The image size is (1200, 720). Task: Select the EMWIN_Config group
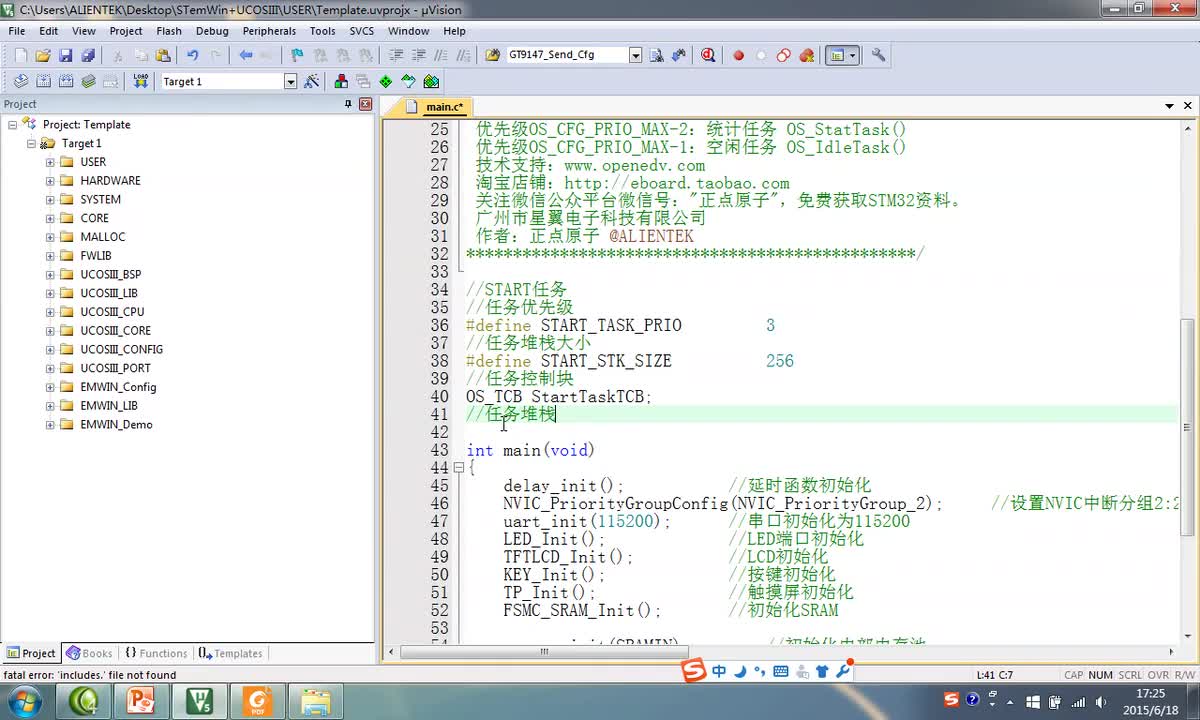click(x=118, y=387)
